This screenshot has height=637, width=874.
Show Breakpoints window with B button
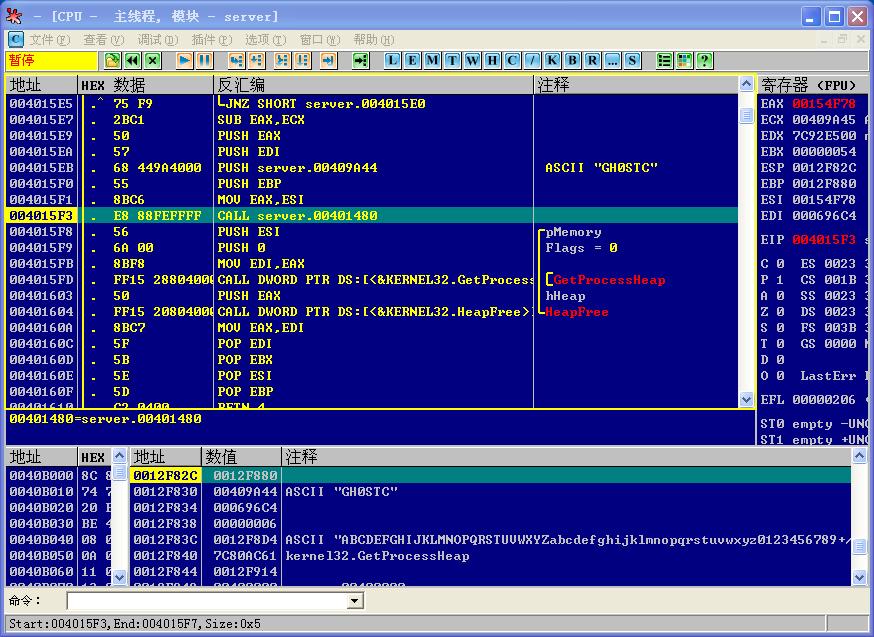pyautogui.click(x=572, y=60)
